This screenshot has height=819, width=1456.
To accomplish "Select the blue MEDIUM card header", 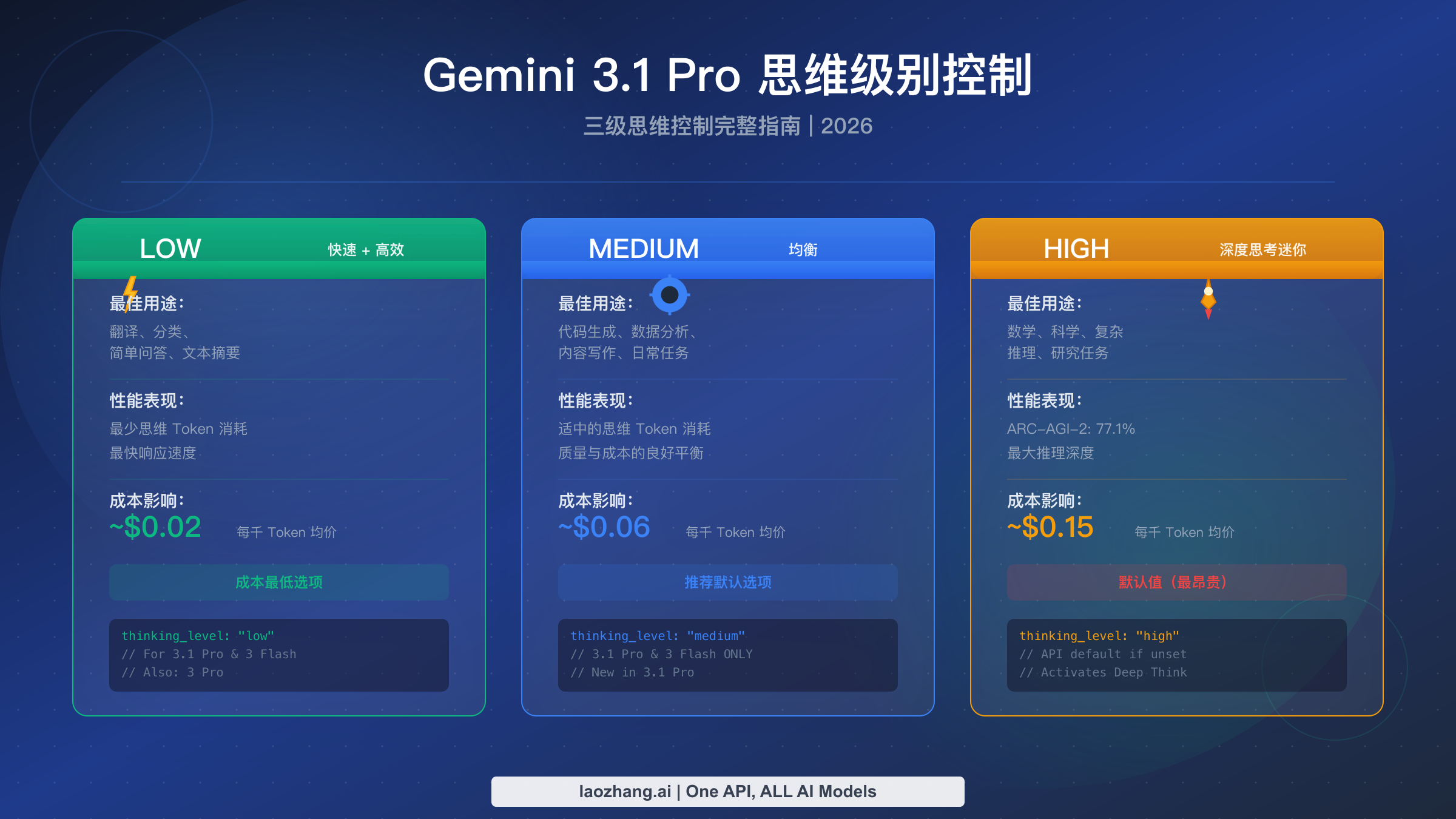I will point(728,249).
